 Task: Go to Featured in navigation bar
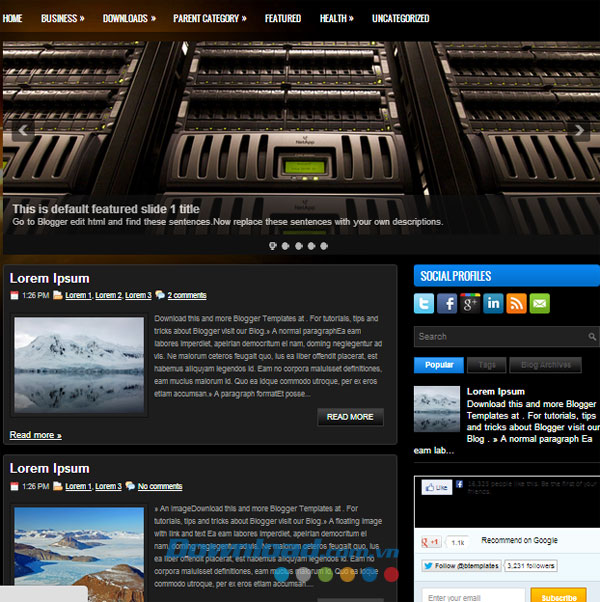(x=283, y=18)
